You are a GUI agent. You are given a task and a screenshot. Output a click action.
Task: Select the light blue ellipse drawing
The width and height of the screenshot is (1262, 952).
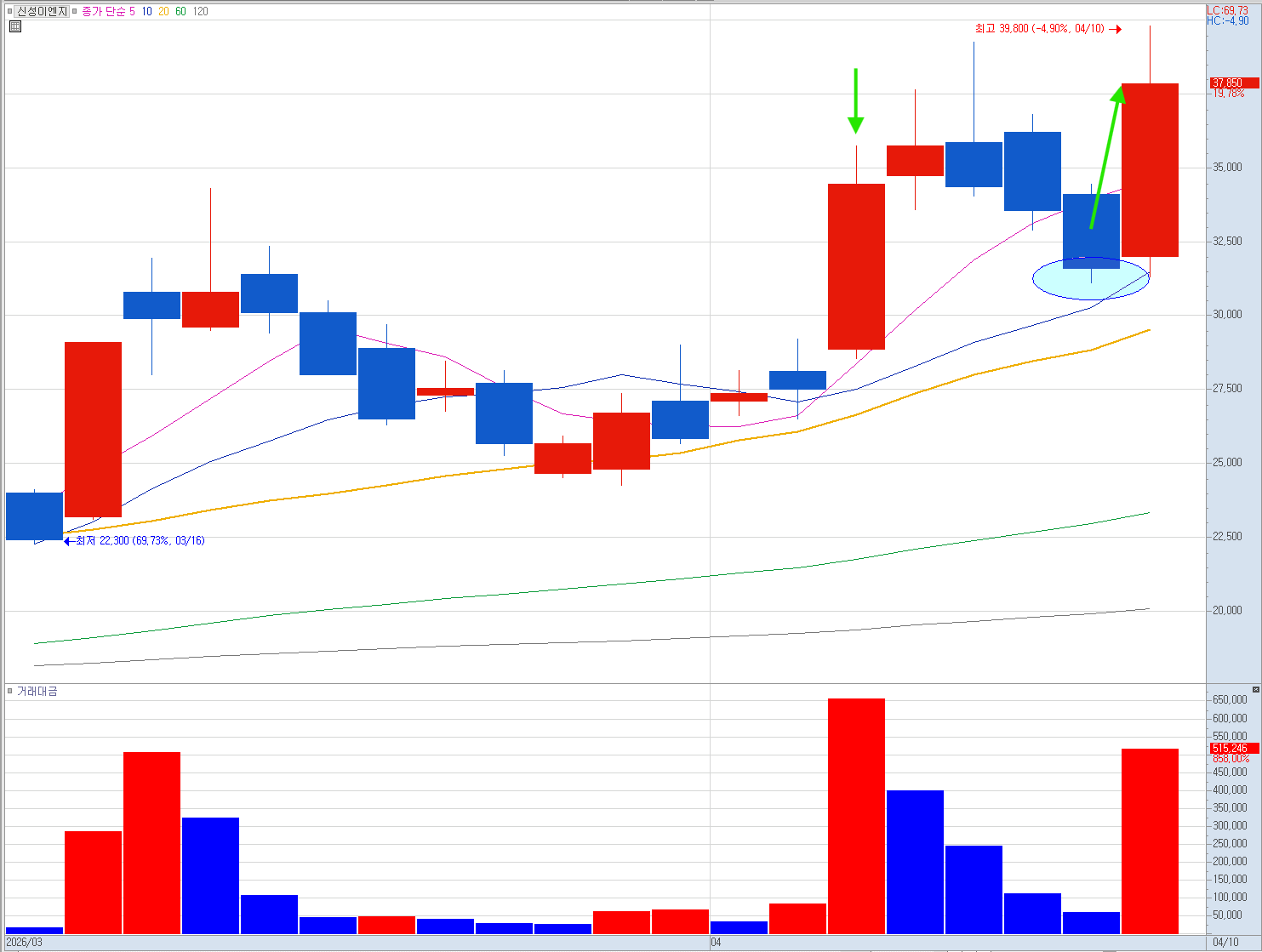click(x=1091, y=278)
